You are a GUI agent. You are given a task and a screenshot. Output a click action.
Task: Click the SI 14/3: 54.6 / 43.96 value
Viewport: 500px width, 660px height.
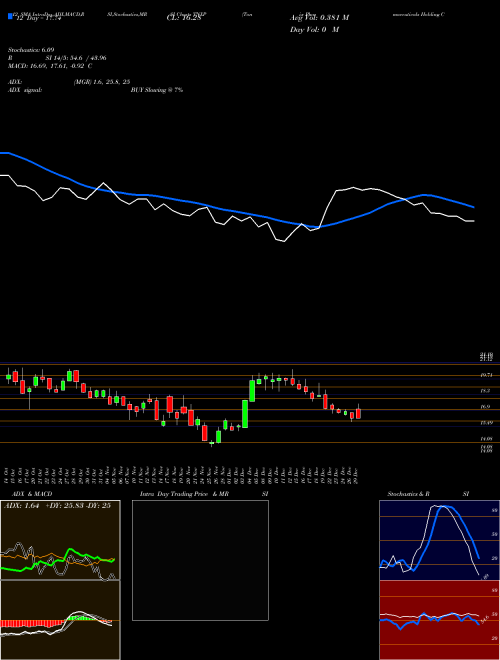pos(76,58)
